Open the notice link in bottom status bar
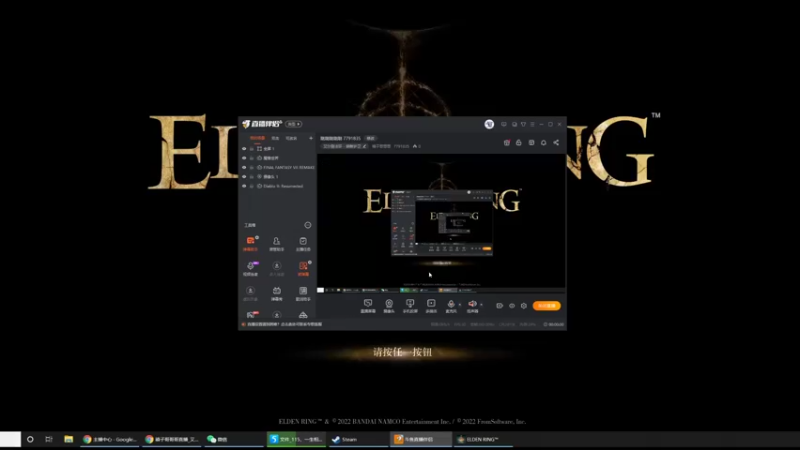Screen dimensions: 800x450 [x=283, y=324]
